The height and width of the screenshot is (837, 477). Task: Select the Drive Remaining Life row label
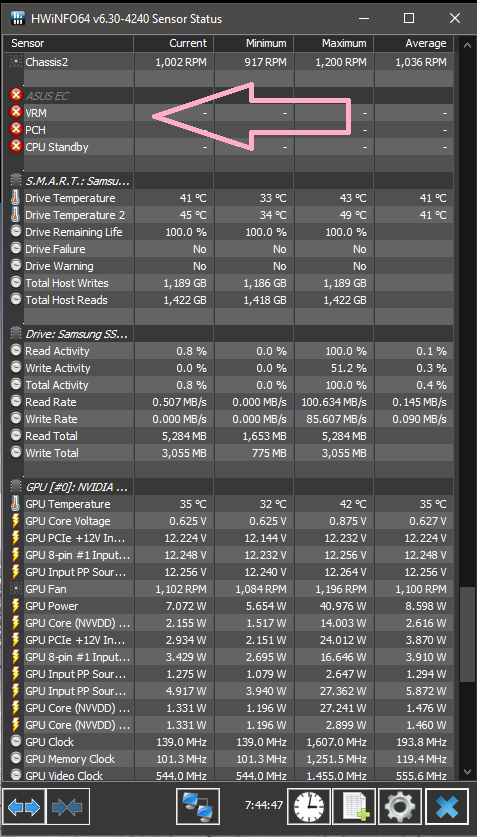74,232
